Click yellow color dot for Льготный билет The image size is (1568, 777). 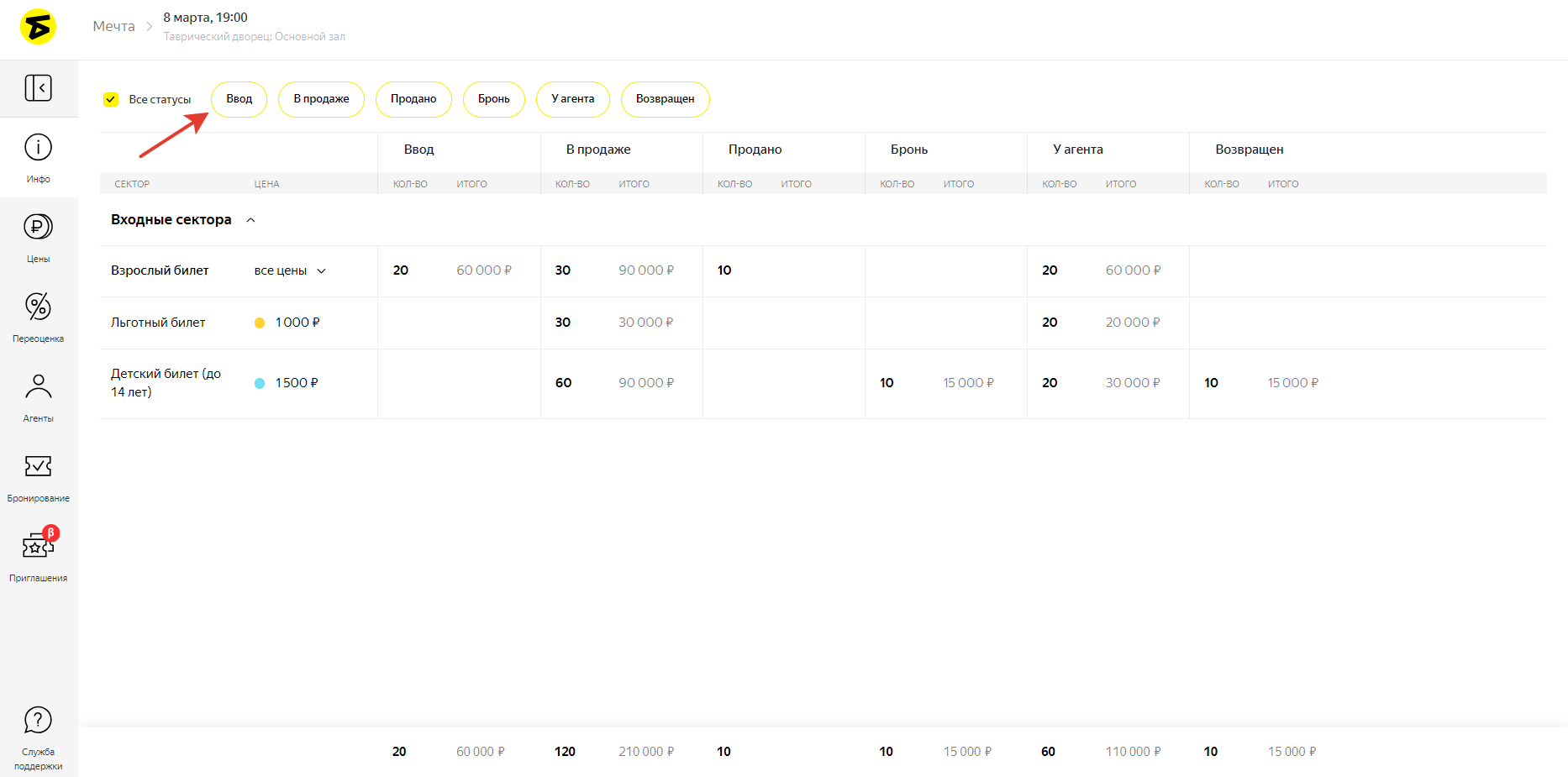[260, 323]
